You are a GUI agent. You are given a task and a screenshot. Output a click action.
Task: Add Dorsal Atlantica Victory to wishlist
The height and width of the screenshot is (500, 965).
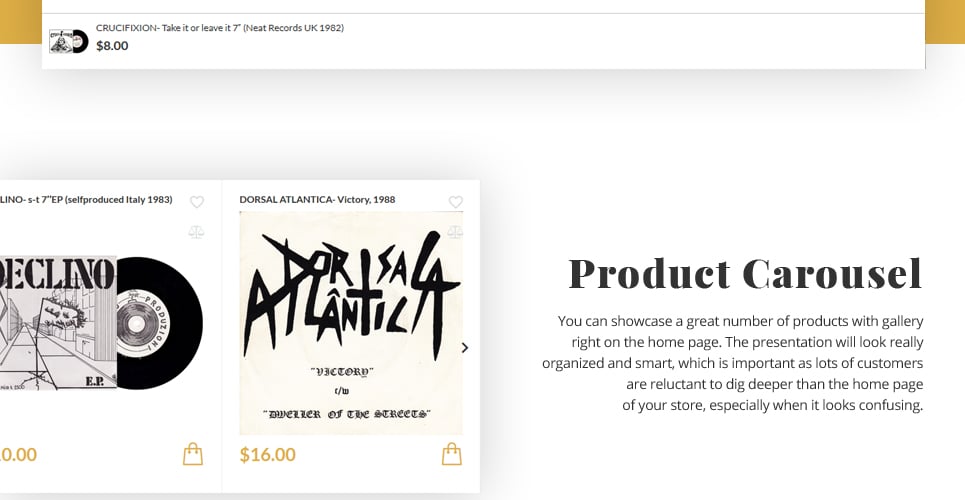point(455,202)
